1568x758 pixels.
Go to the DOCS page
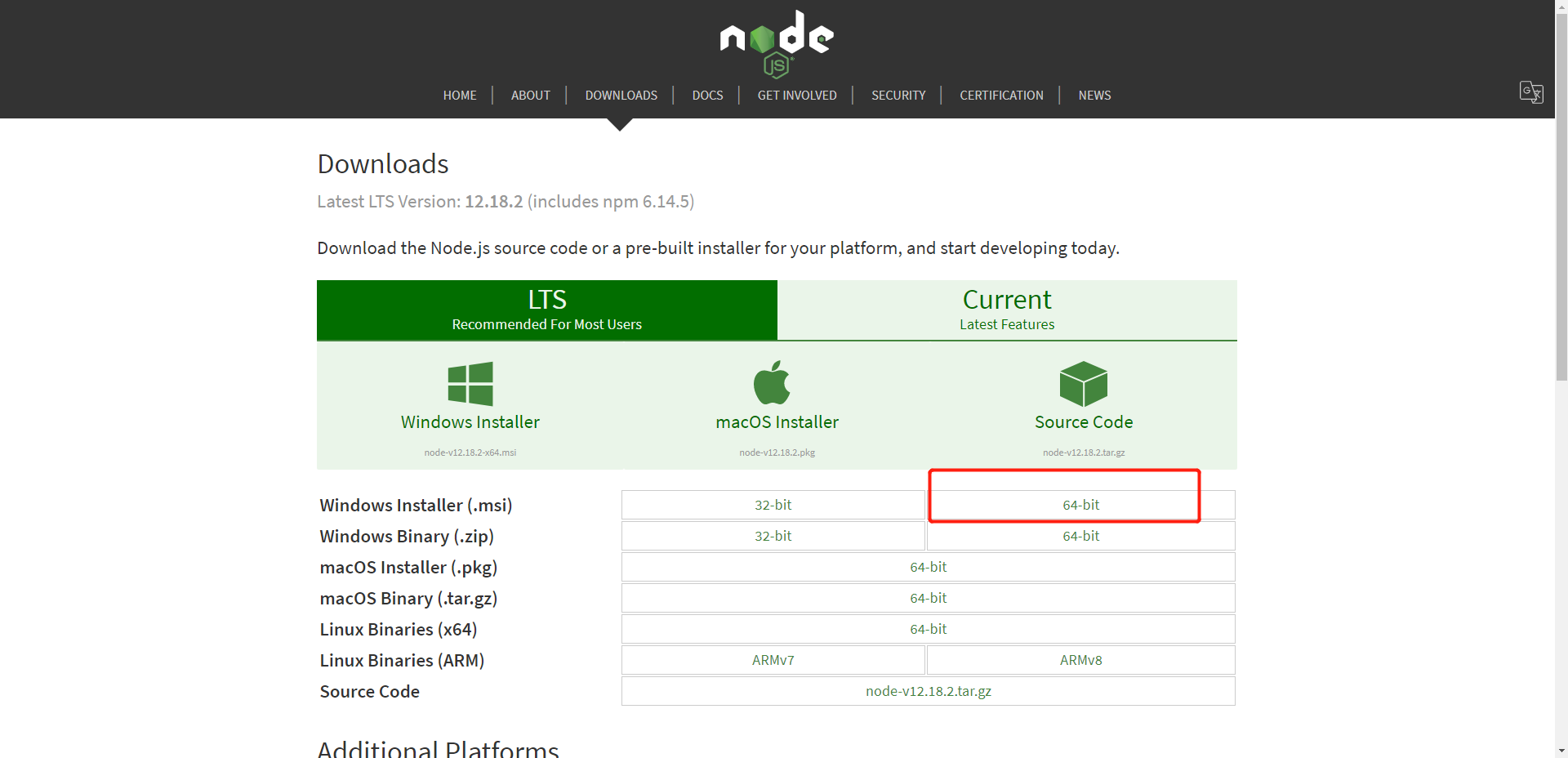[x=707, y=96]
